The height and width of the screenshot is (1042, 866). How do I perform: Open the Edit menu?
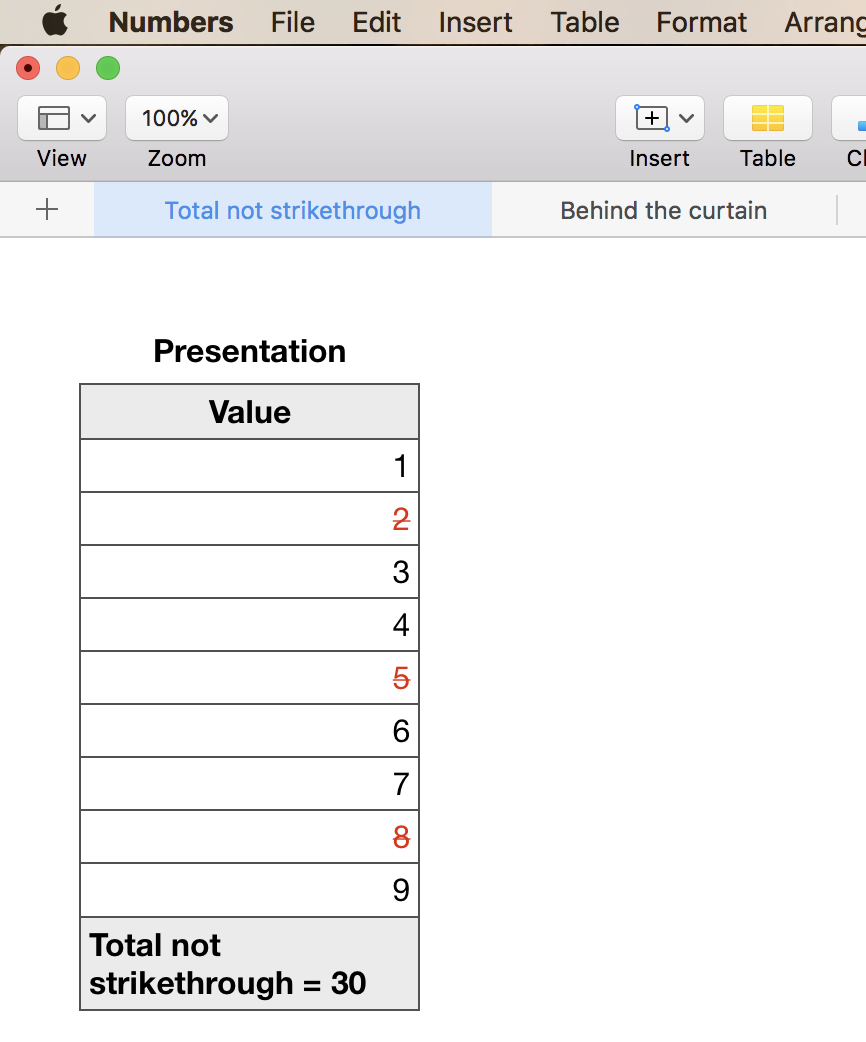[376, 22]
